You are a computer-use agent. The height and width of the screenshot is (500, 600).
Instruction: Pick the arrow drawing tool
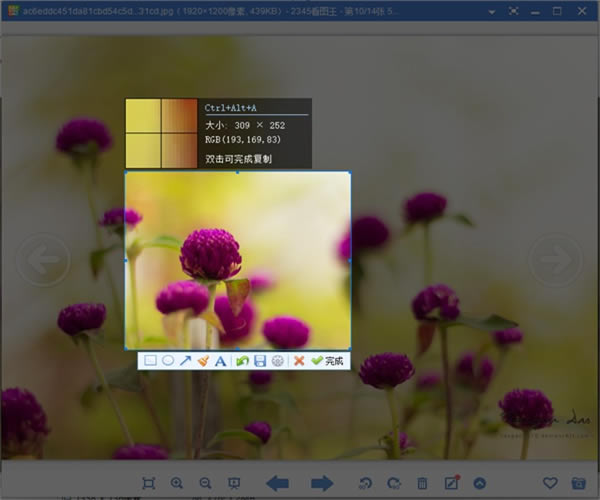pos(185,360)
